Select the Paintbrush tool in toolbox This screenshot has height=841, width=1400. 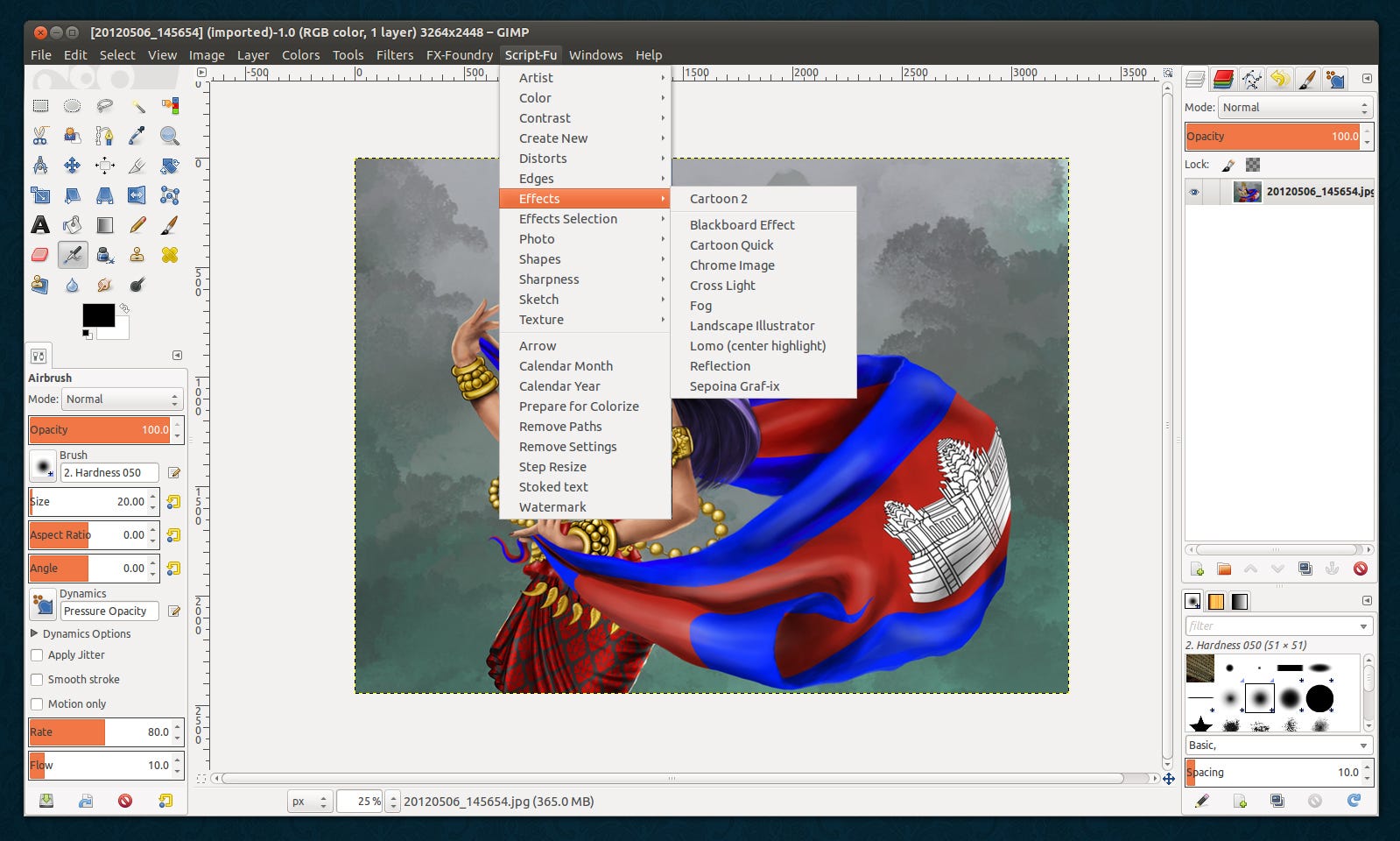tap(170, 225)
